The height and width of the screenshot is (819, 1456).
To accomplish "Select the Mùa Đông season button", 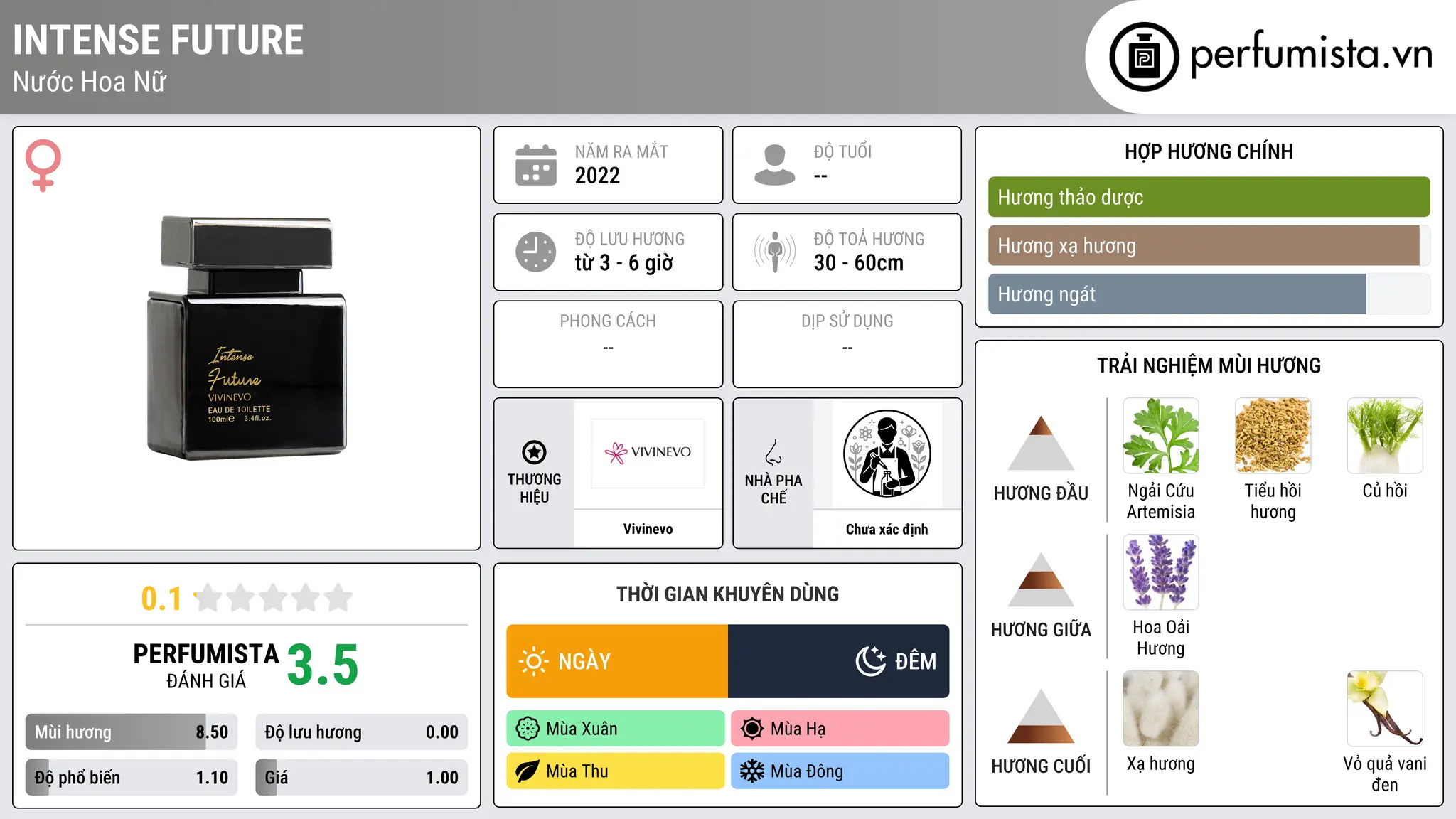I will click(x=840, y=771).
